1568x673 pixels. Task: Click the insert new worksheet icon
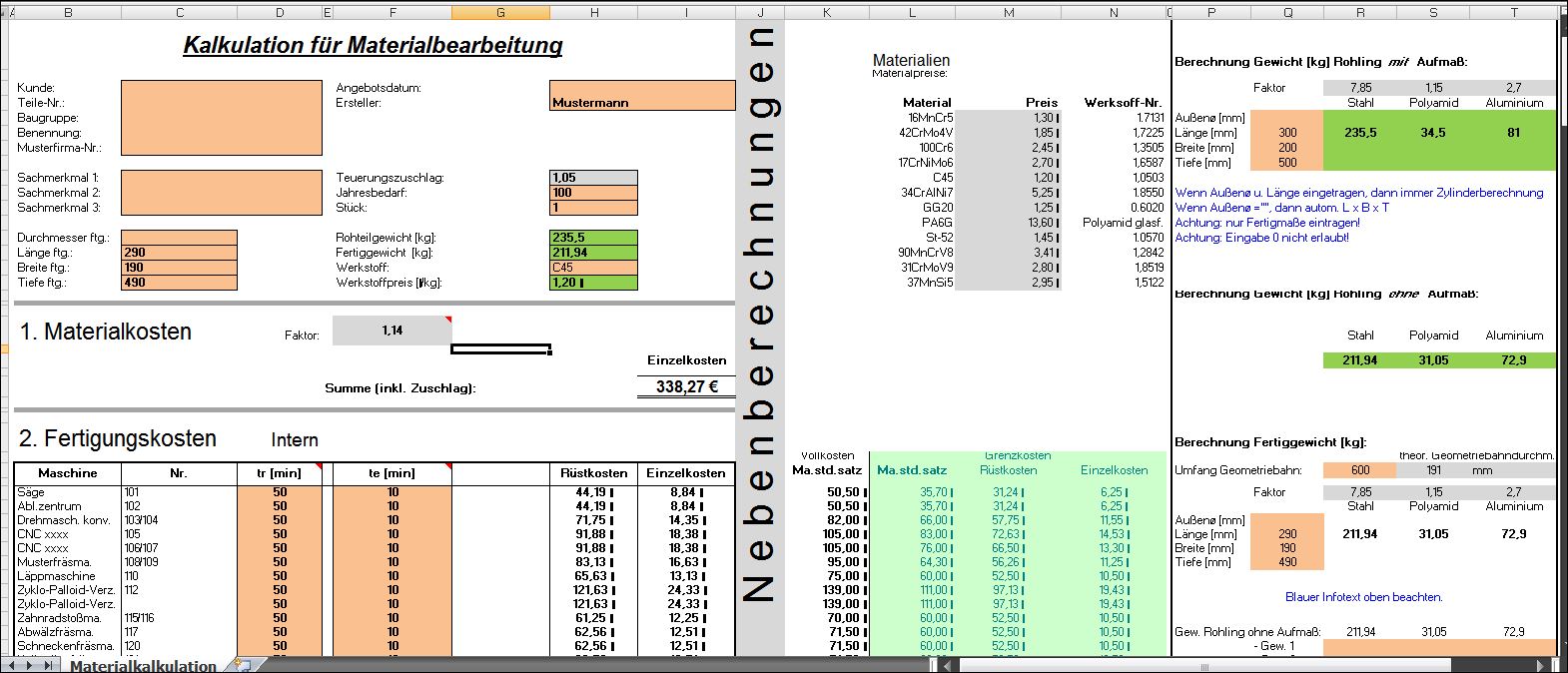click(x=241, y=665)
